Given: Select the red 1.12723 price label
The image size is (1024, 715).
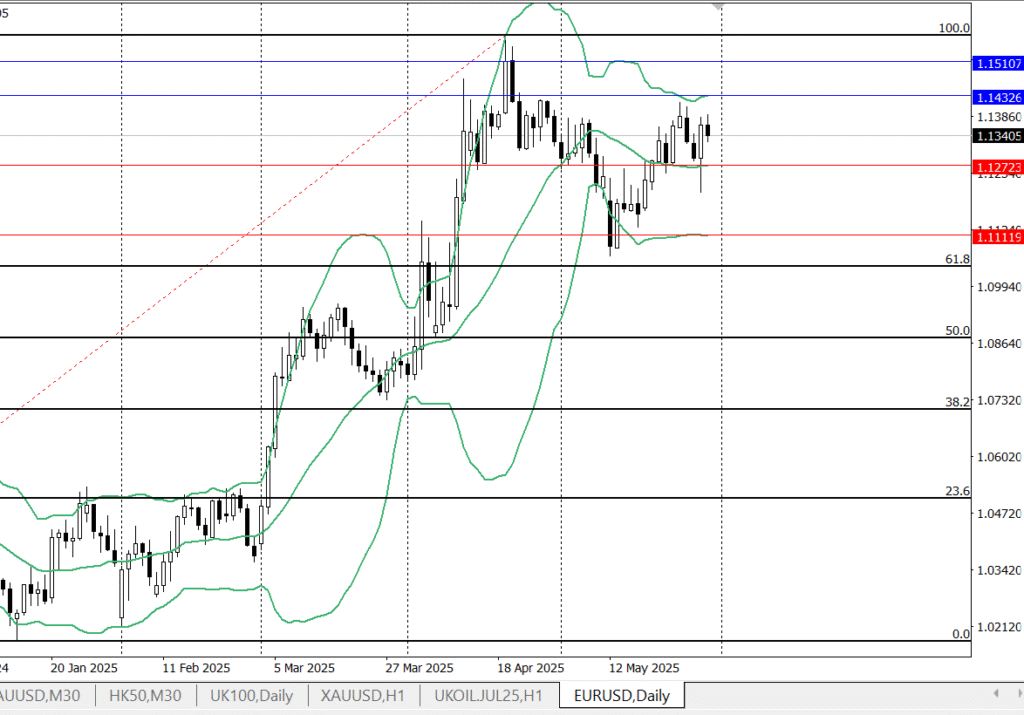Looking at the screenshot, I should 997,167.
